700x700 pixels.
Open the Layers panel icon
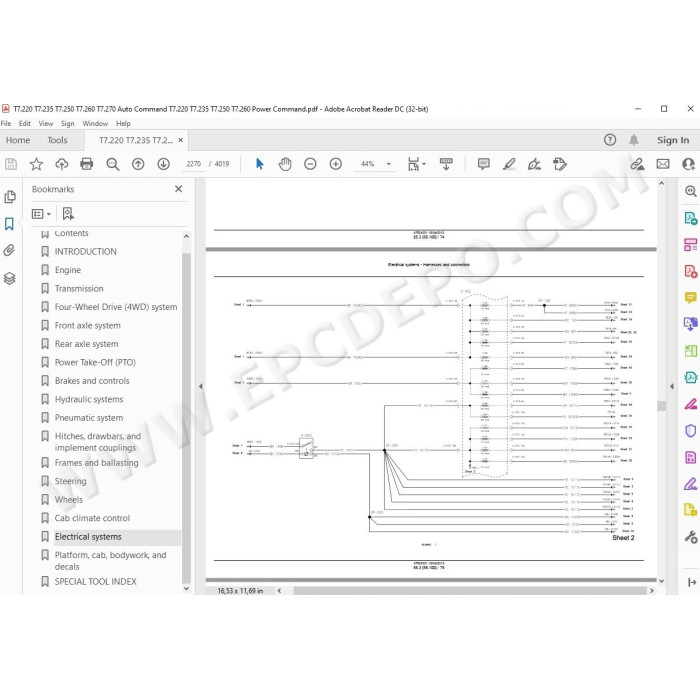point(9,279)
